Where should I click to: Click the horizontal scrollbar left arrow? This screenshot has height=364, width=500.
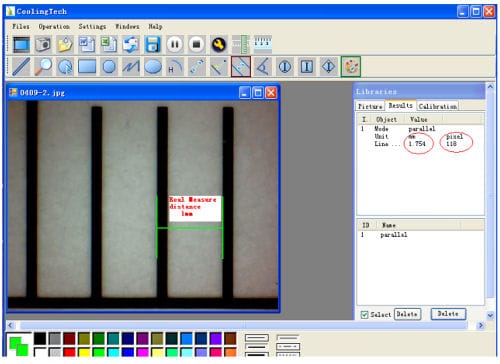click(11, 325)
